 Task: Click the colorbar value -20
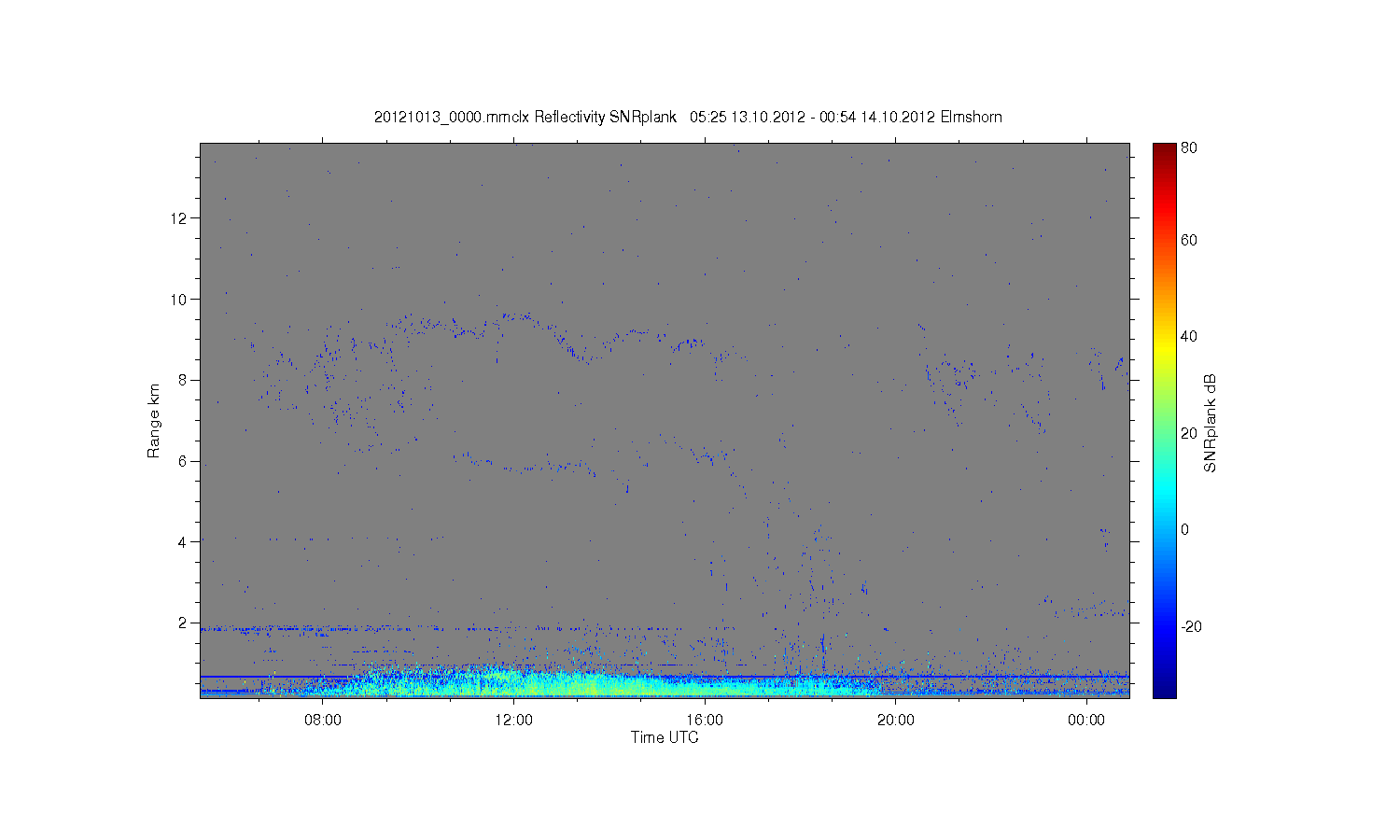[x=1191, y=626]
